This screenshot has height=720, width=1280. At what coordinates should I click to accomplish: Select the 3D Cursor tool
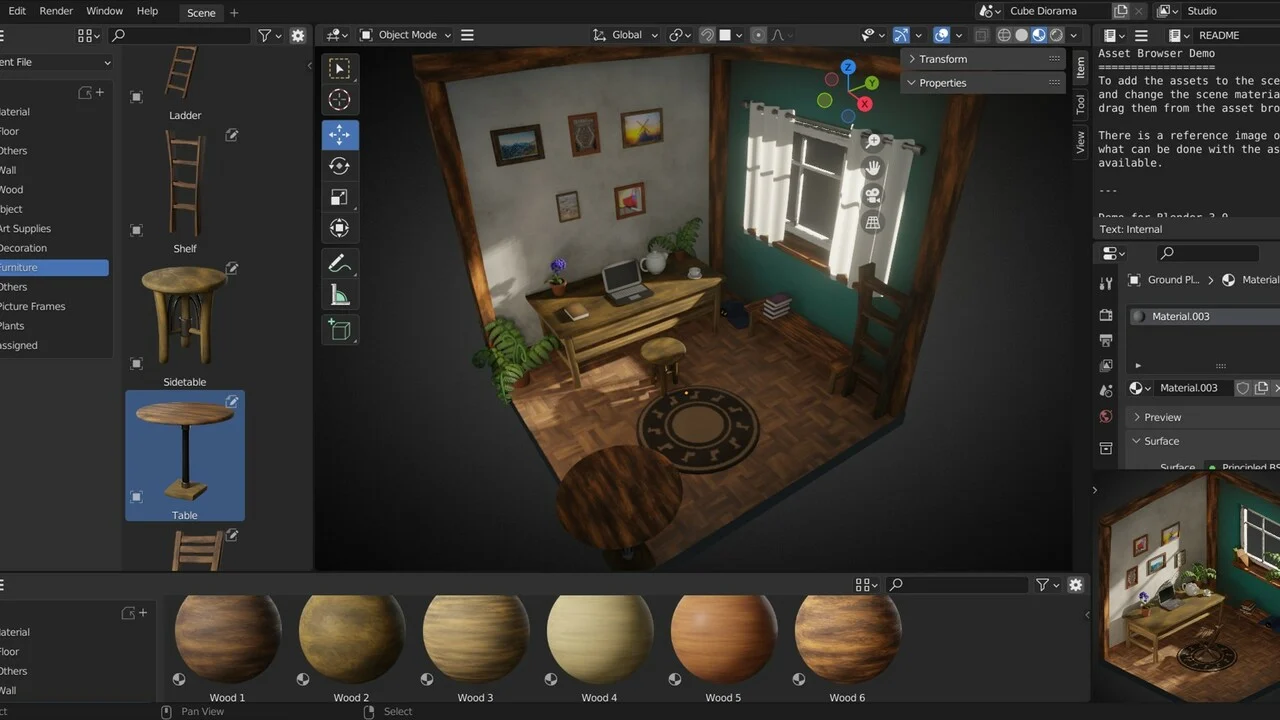click(x=340, y=99)
